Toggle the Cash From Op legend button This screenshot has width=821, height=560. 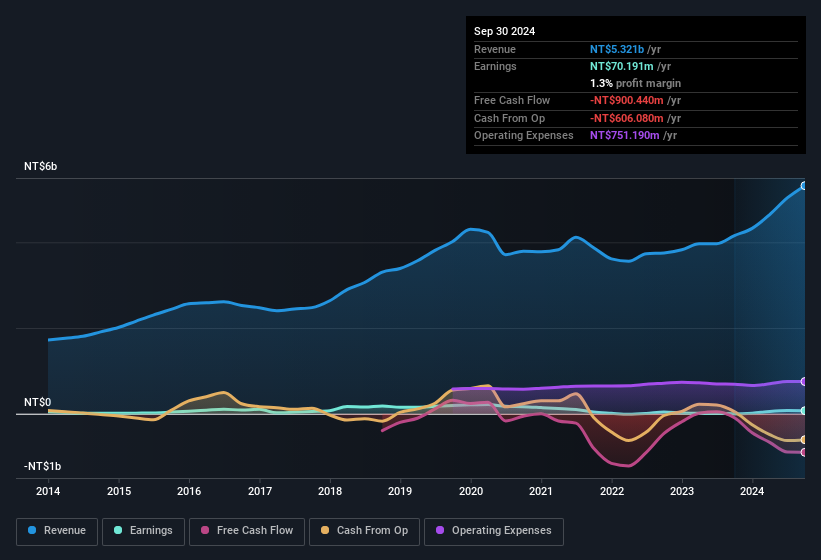[364, 531]
